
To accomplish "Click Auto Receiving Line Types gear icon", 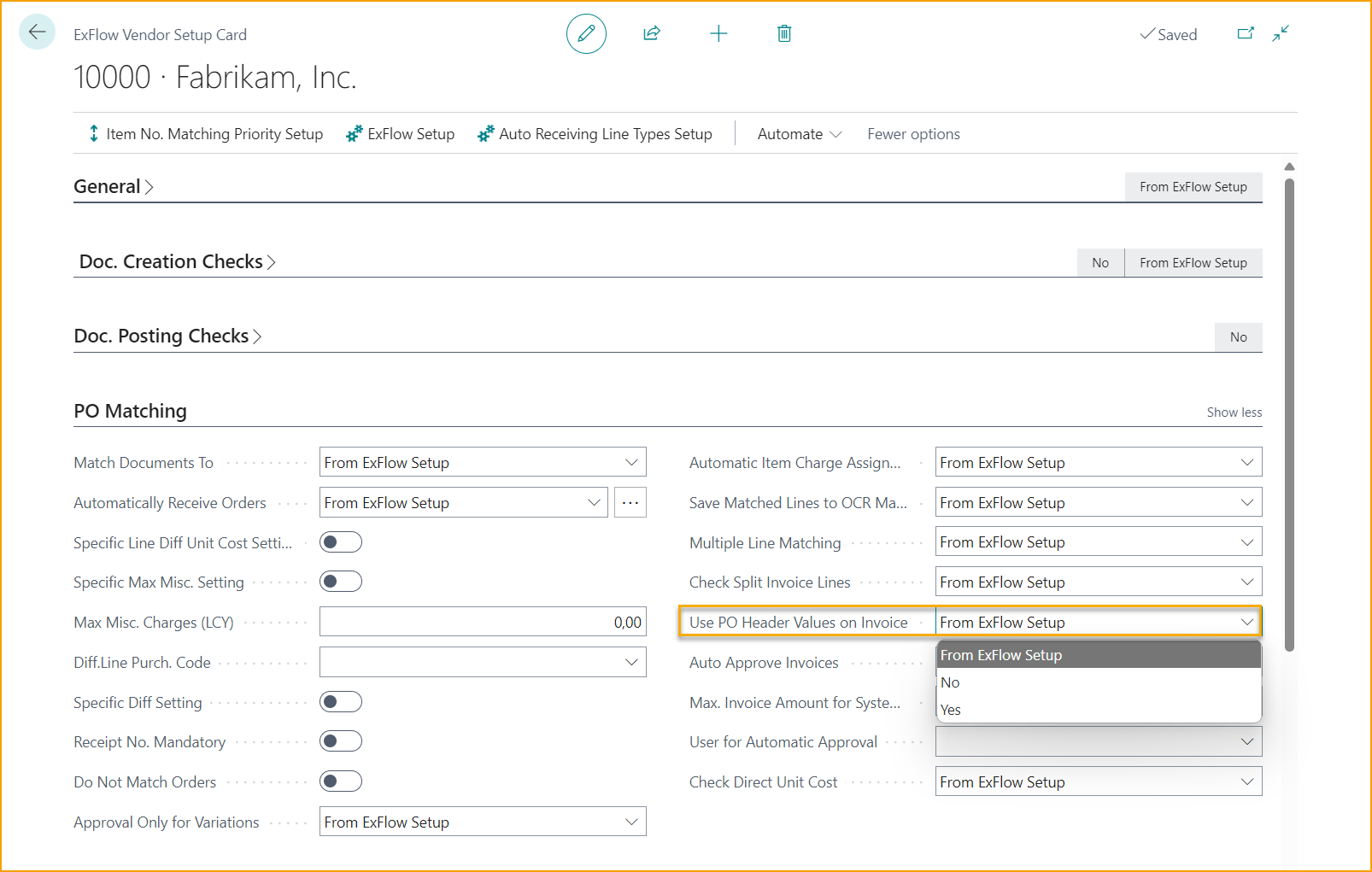I will tap(485, 133).
